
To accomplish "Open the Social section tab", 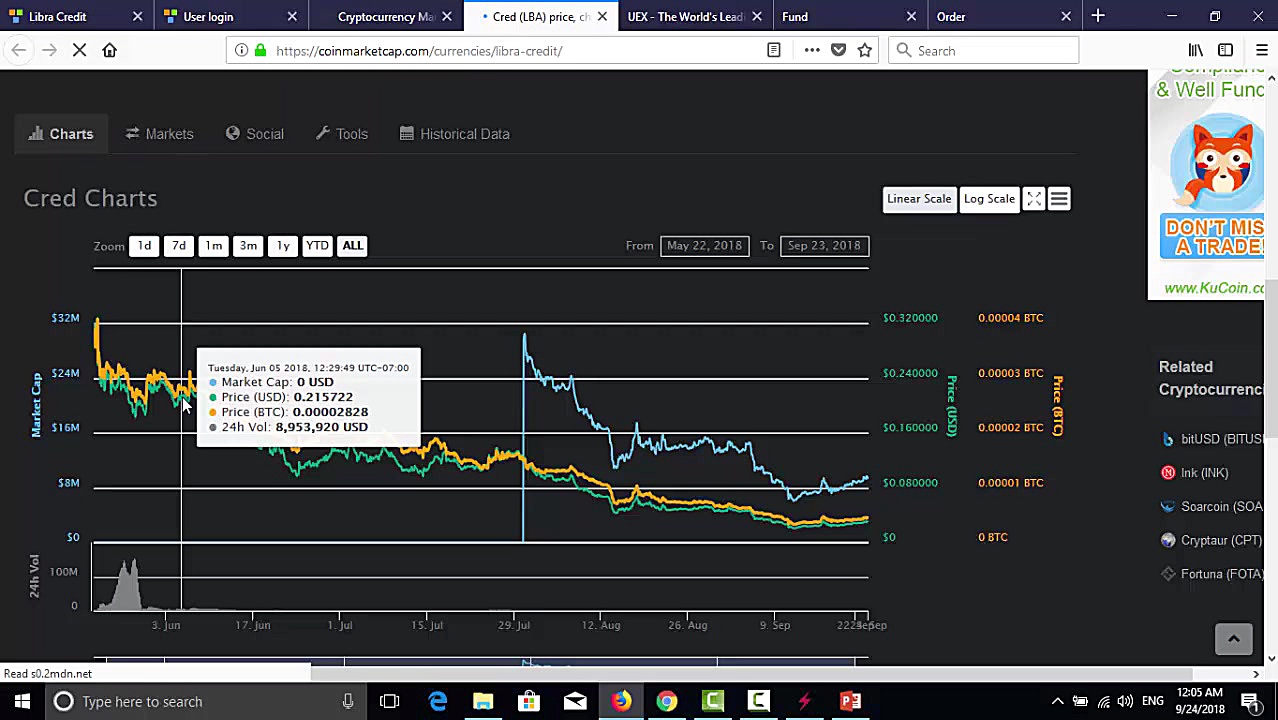I will tap(254, 134).
